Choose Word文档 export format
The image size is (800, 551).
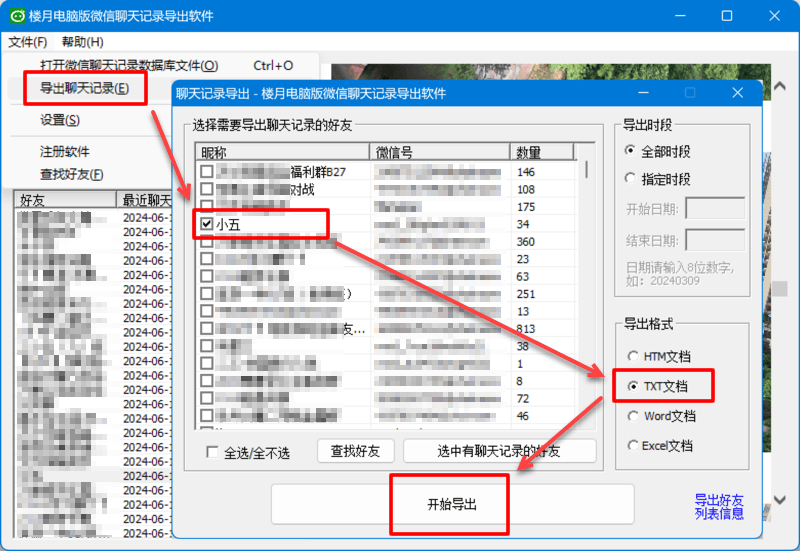[x=632, y=416]
